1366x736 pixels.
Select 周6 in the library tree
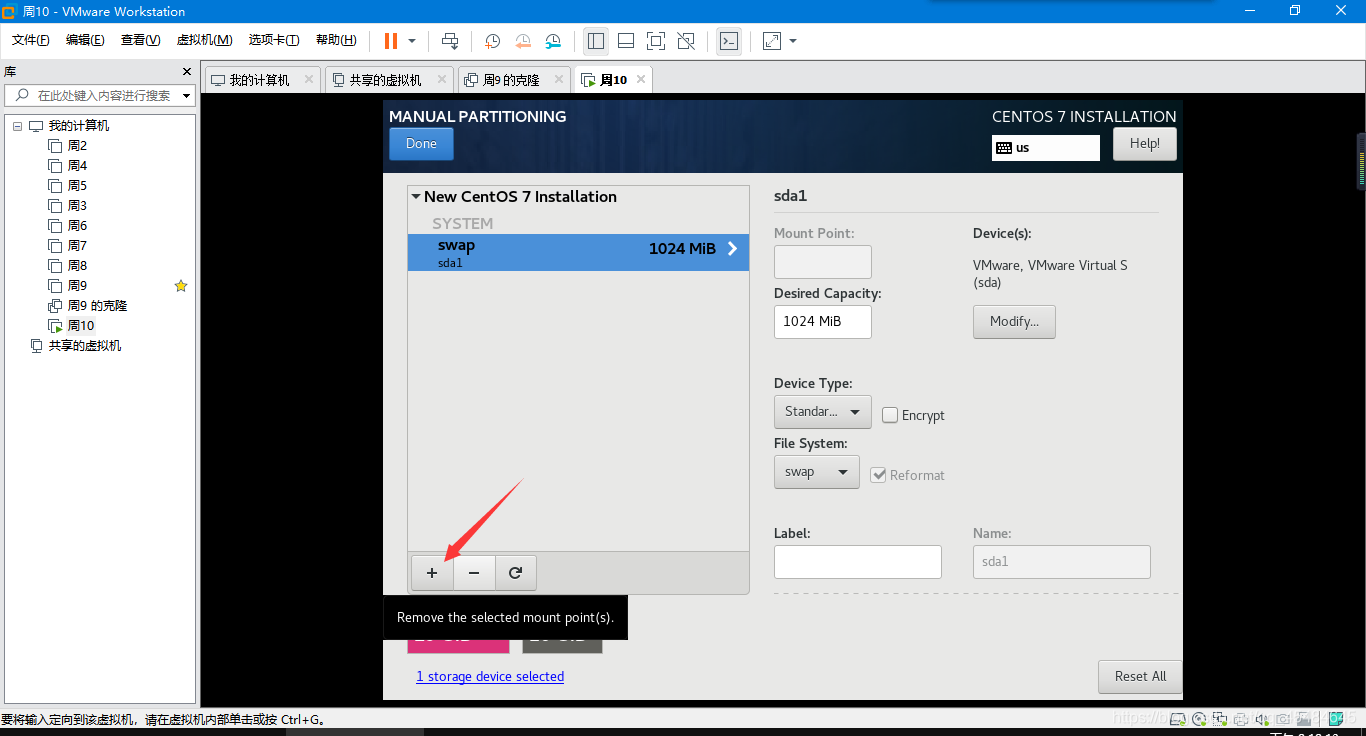click(x=77, y=226)
